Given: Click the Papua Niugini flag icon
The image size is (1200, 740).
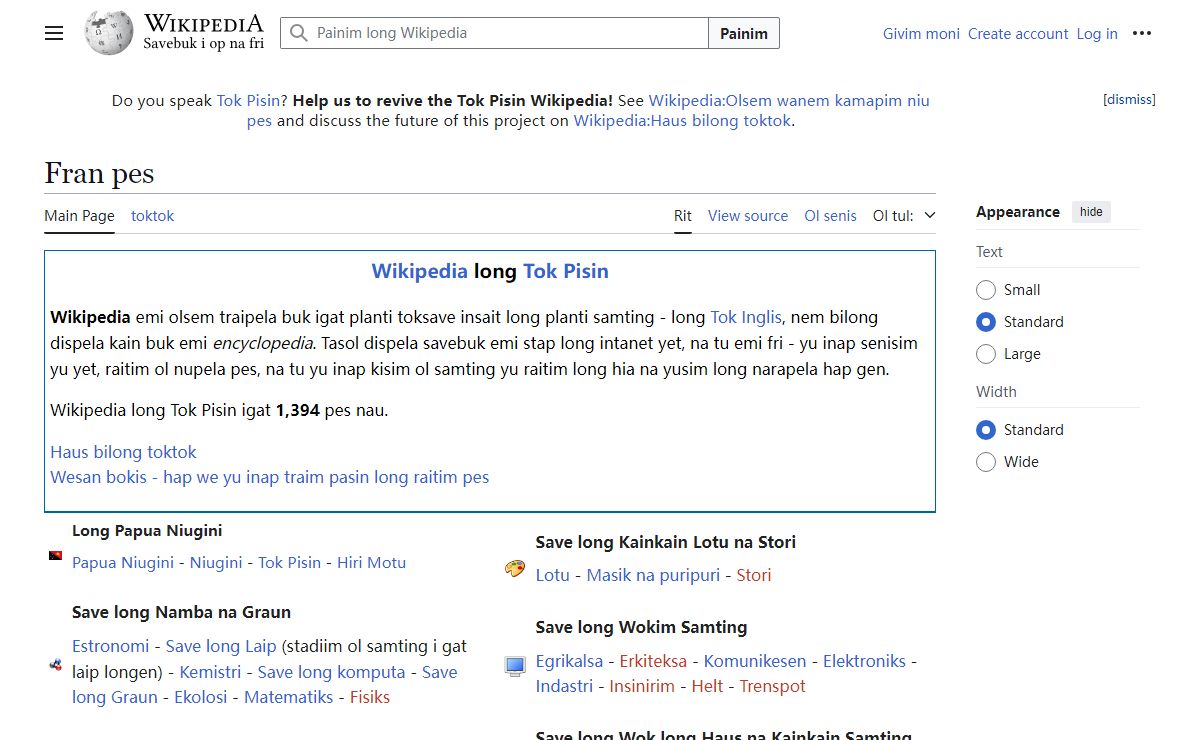Looking at the screenshot, I should 56,555.
